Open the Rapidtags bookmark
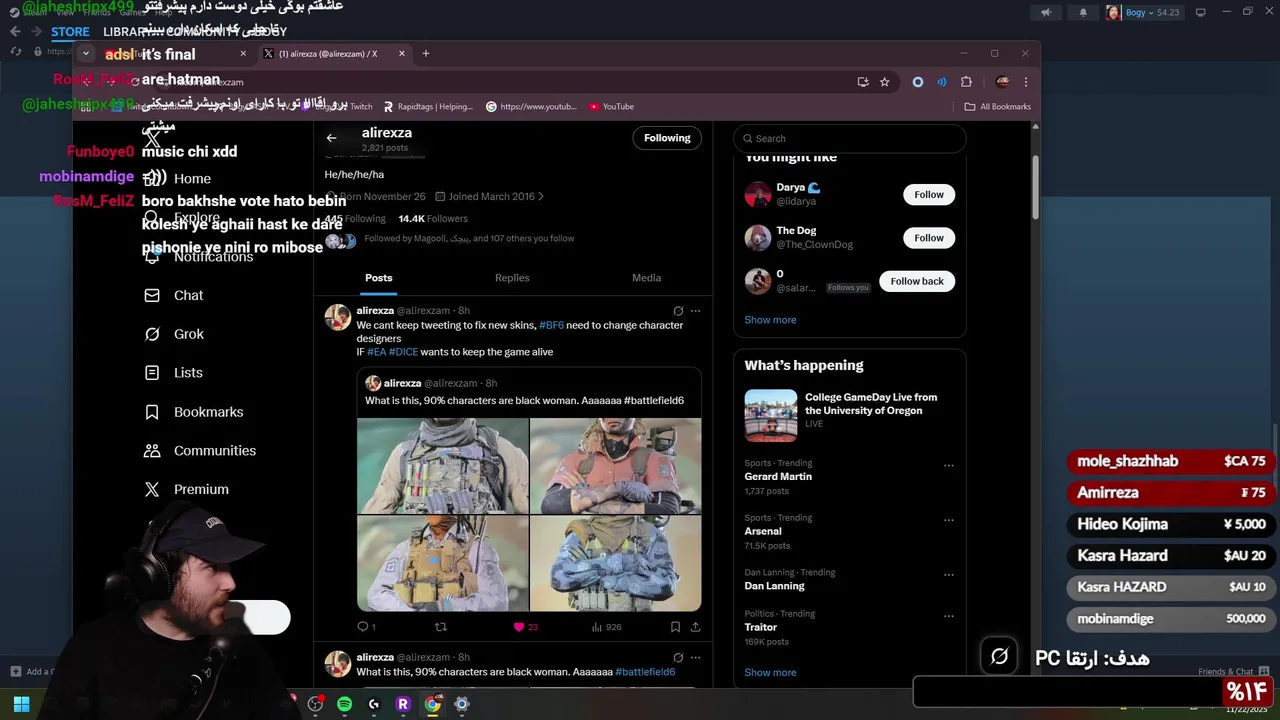Screen dimensions: 1280x720 tap(427, 106)
